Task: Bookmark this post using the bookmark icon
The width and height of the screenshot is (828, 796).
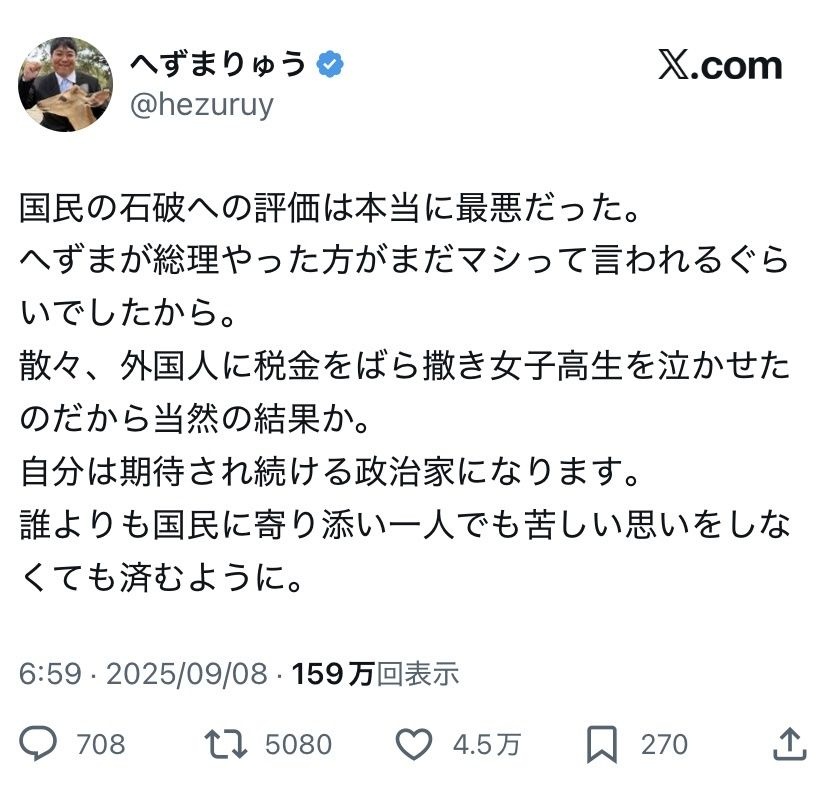Action: 602,744
